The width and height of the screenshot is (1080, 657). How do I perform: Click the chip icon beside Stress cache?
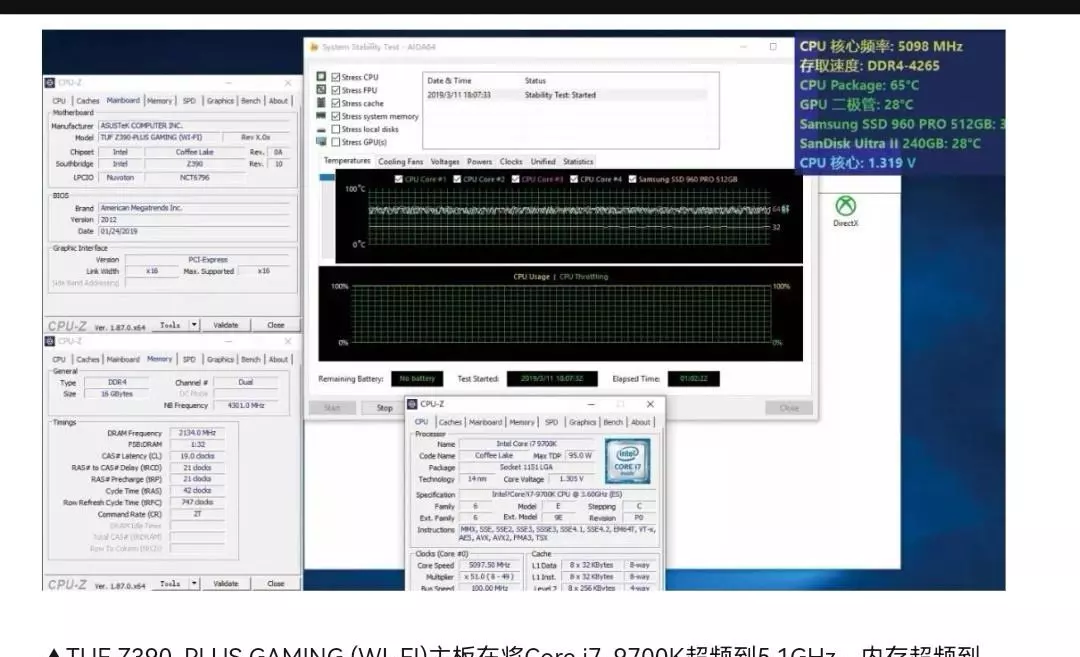pyautogui.click(x=321, y=103)
